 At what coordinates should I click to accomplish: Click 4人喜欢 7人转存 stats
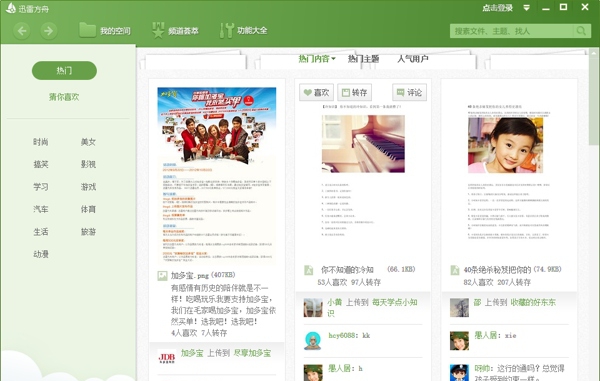[x=199, y=333]
